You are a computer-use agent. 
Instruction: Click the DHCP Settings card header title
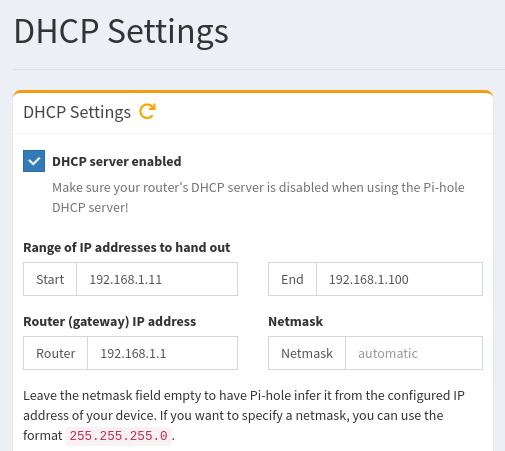pos(77,112)
